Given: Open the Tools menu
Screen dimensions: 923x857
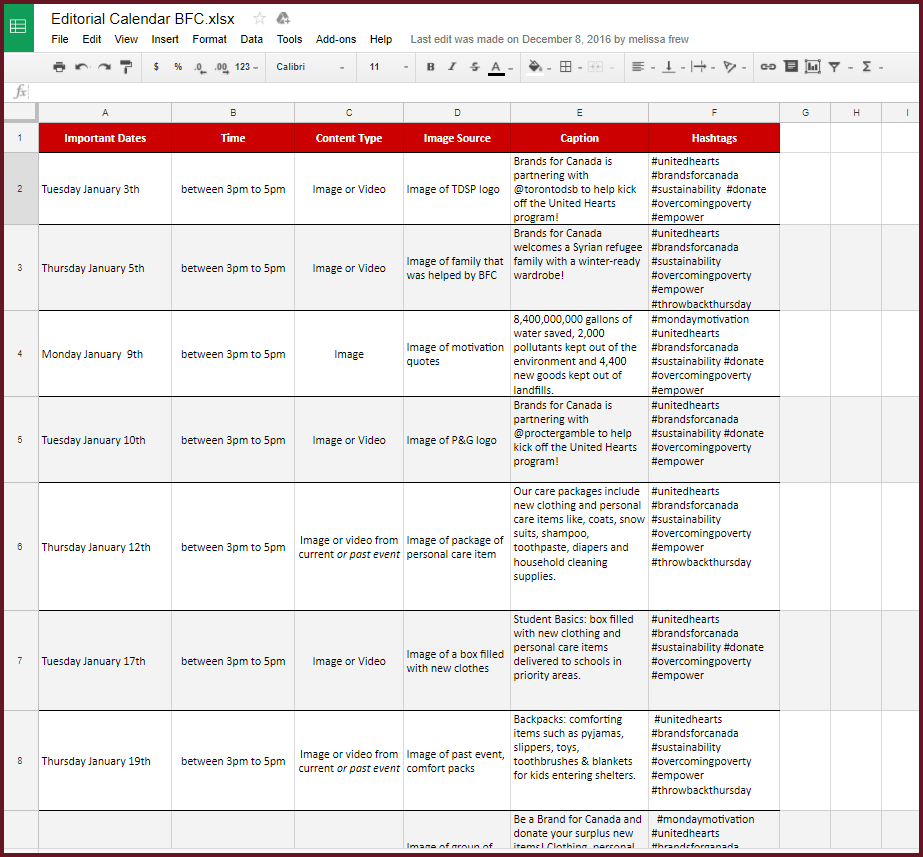Looking at the screenshot, I should pyautogui.click(x=289, y=39).
